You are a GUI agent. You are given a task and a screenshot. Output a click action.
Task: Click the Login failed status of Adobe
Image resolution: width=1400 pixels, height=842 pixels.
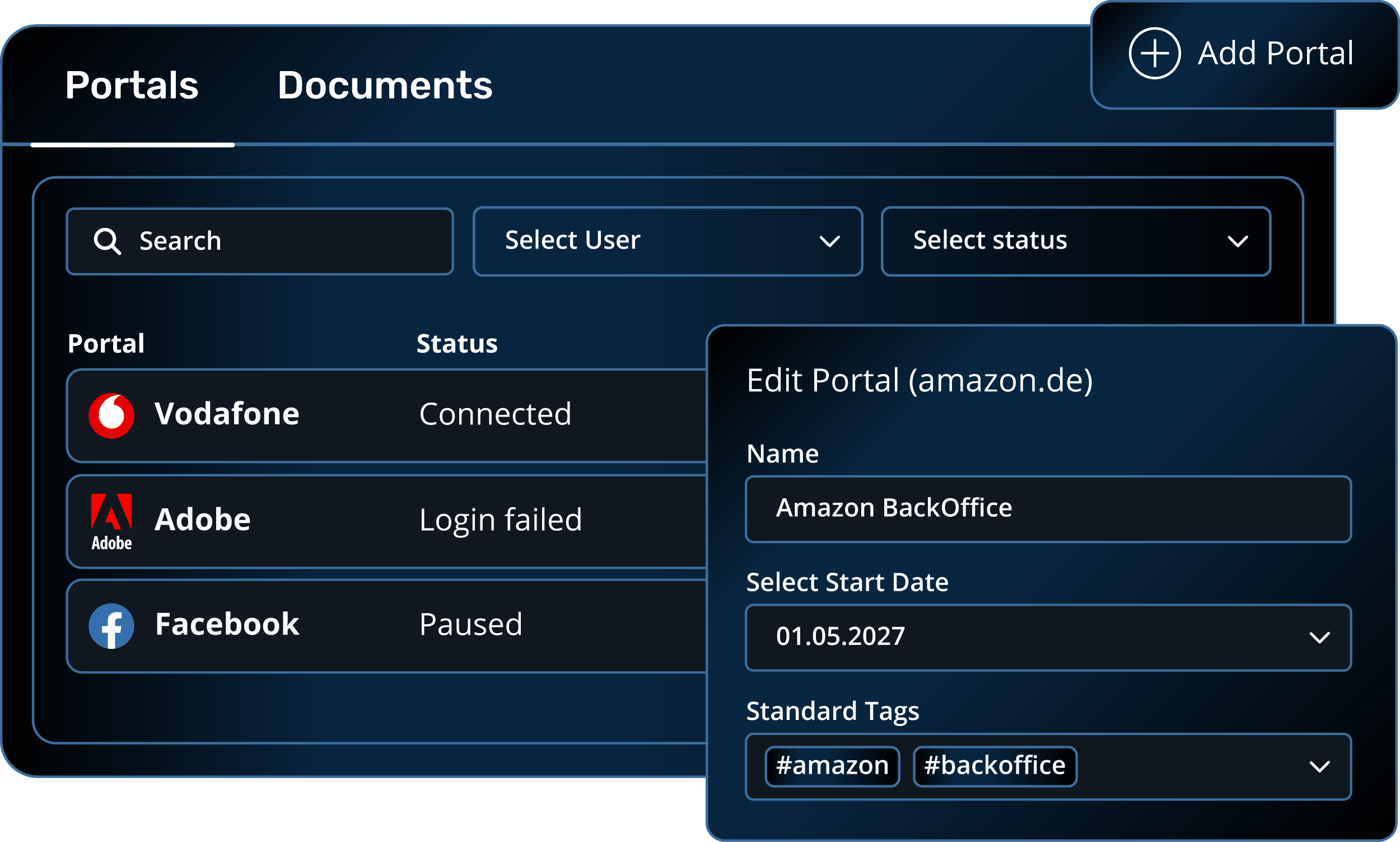pos(501,520)
